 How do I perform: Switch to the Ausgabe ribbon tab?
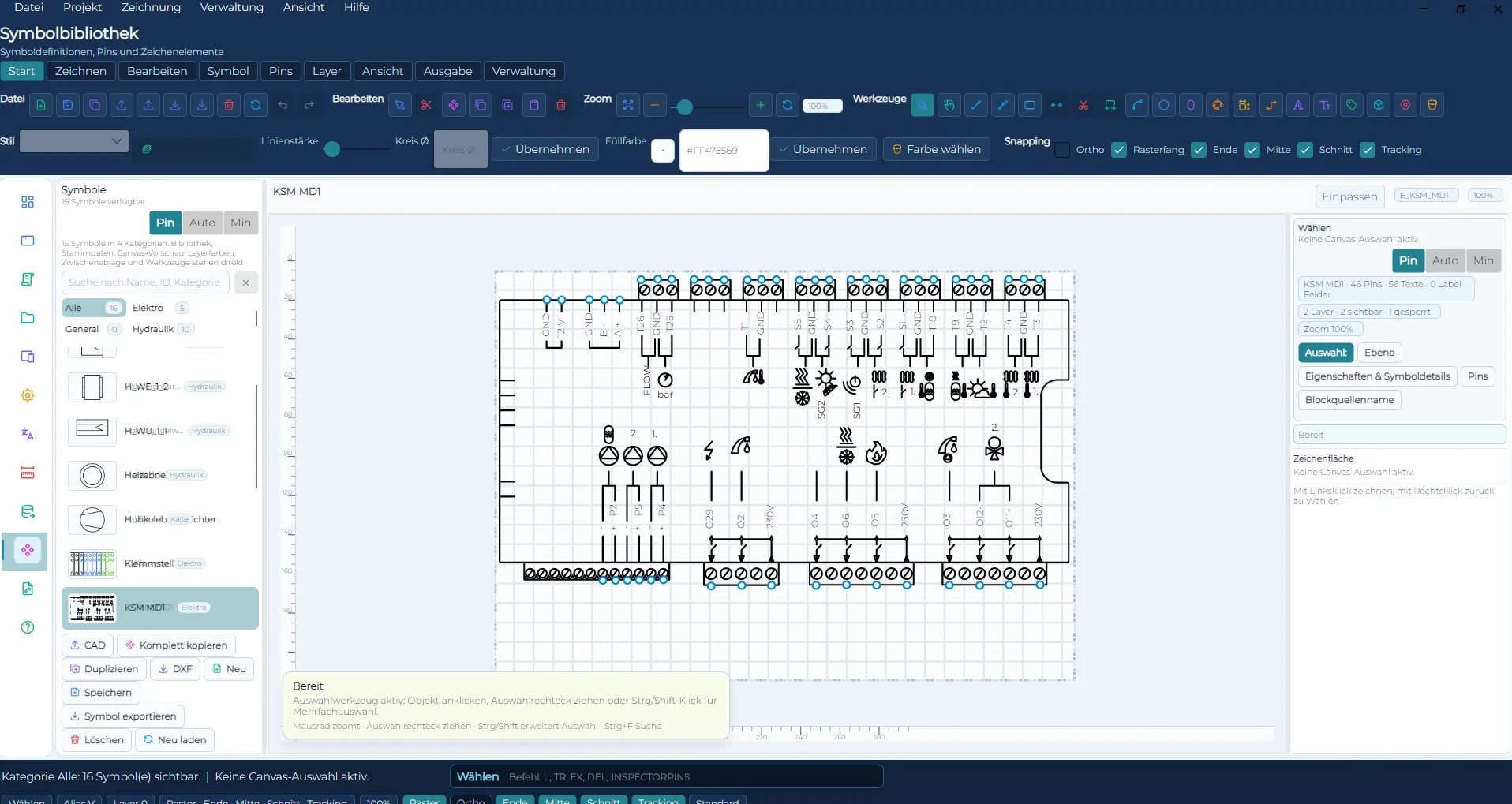coord(447,71)
